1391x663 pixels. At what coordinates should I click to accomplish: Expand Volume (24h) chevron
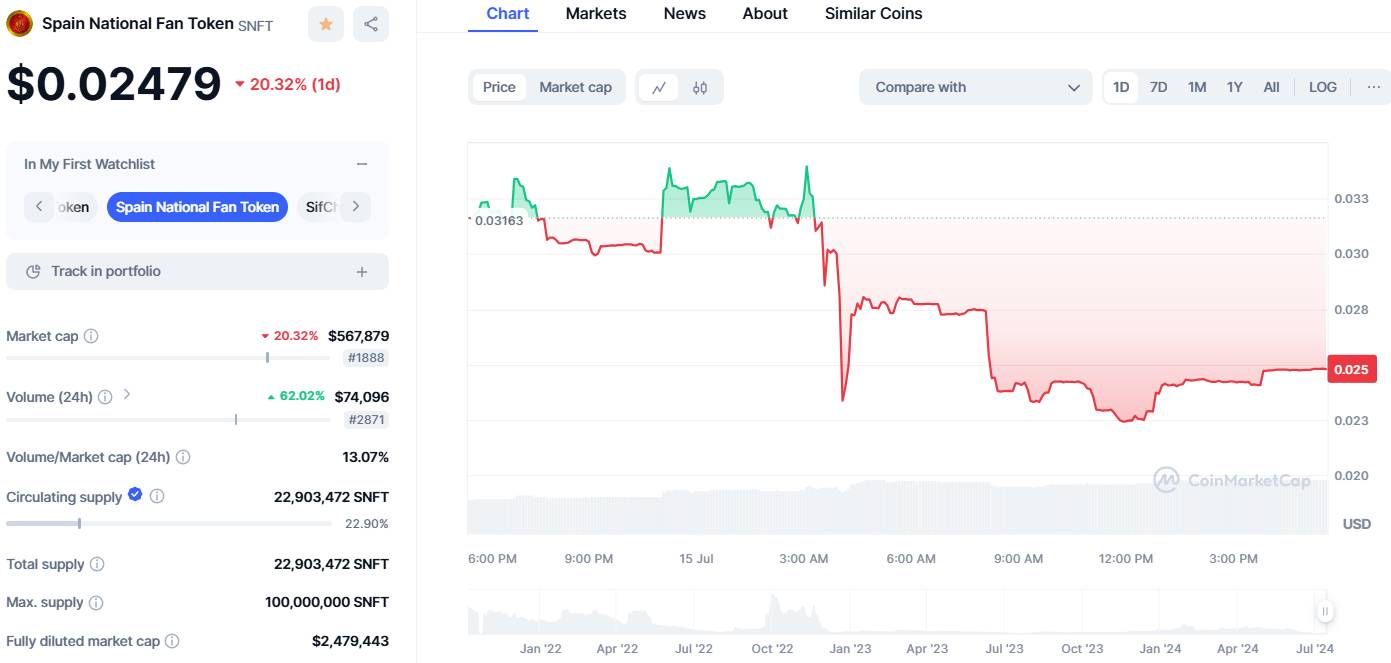[x=126, y=395]
